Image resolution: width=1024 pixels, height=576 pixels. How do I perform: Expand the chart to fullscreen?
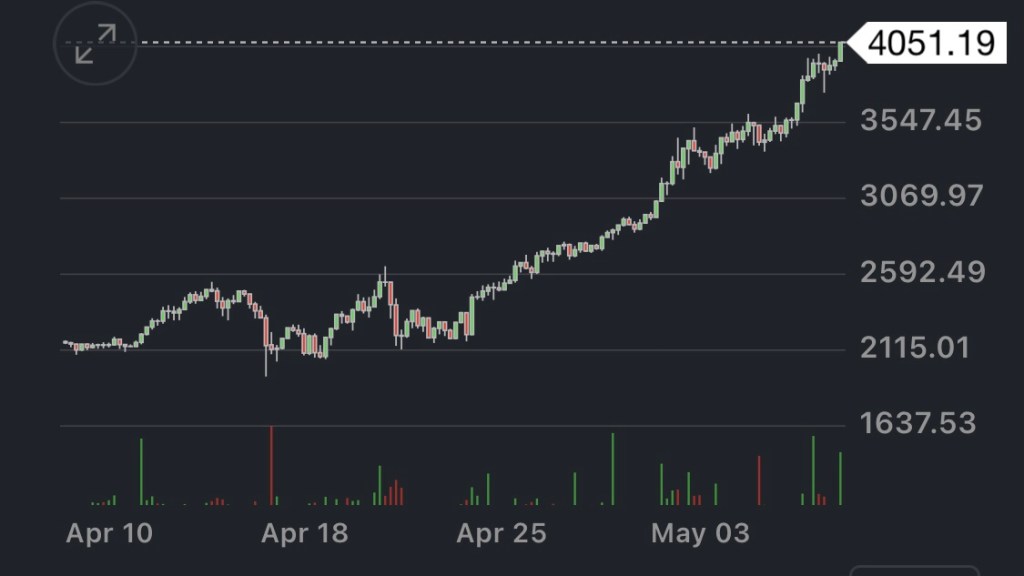(x=95, y=44)
